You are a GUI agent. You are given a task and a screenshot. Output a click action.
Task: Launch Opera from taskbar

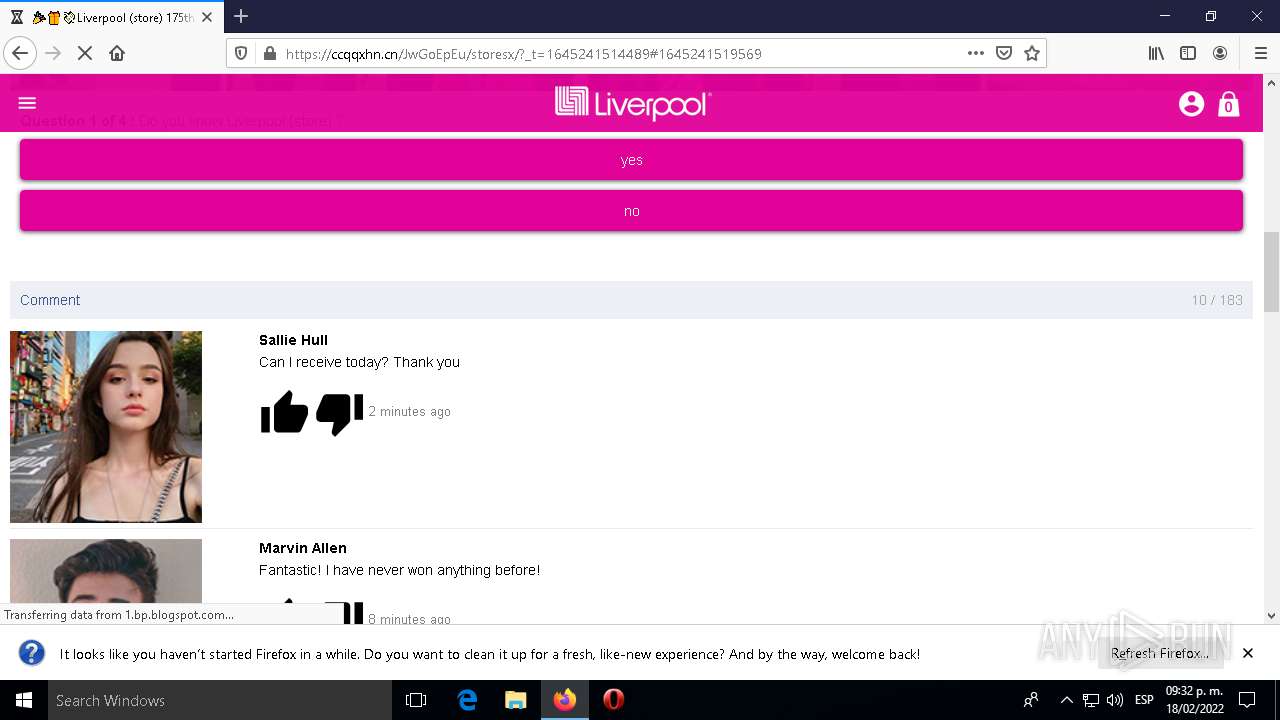[x=614, y=700]
